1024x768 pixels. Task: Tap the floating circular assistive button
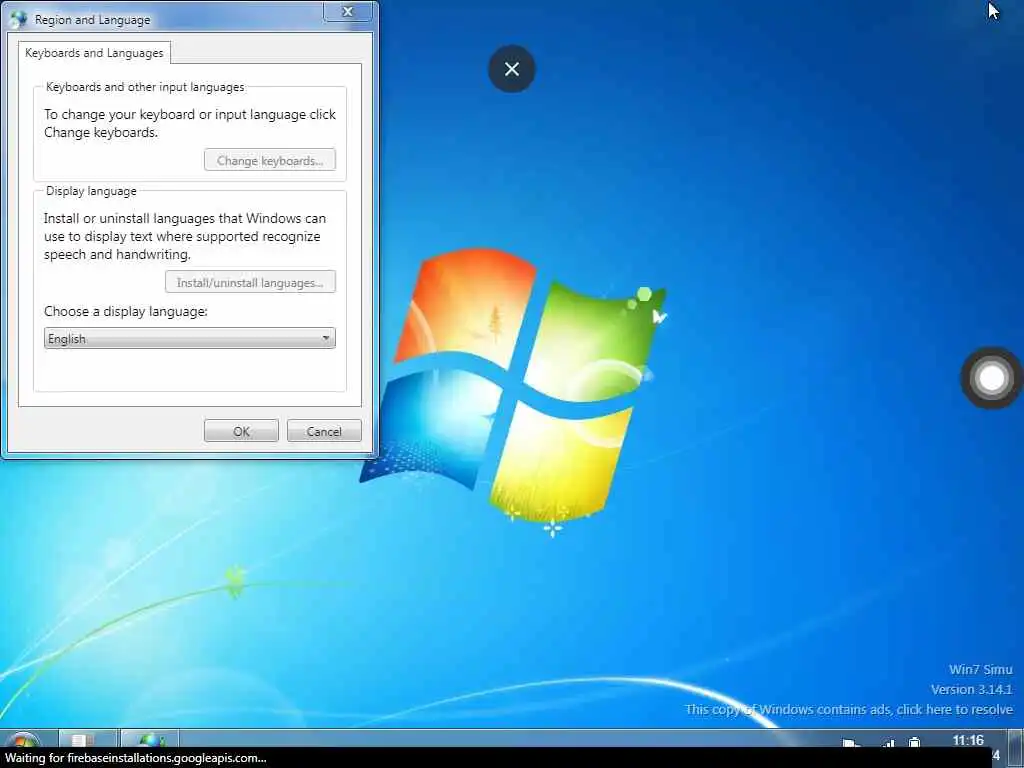991,378
